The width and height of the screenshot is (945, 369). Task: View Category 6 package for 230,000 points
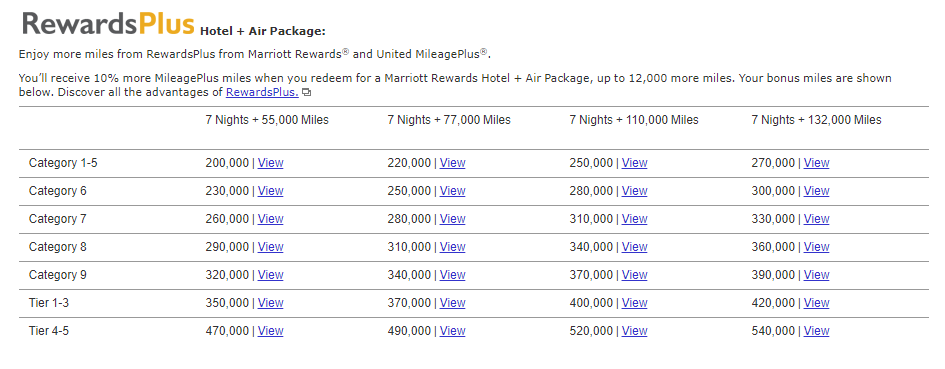271,191
